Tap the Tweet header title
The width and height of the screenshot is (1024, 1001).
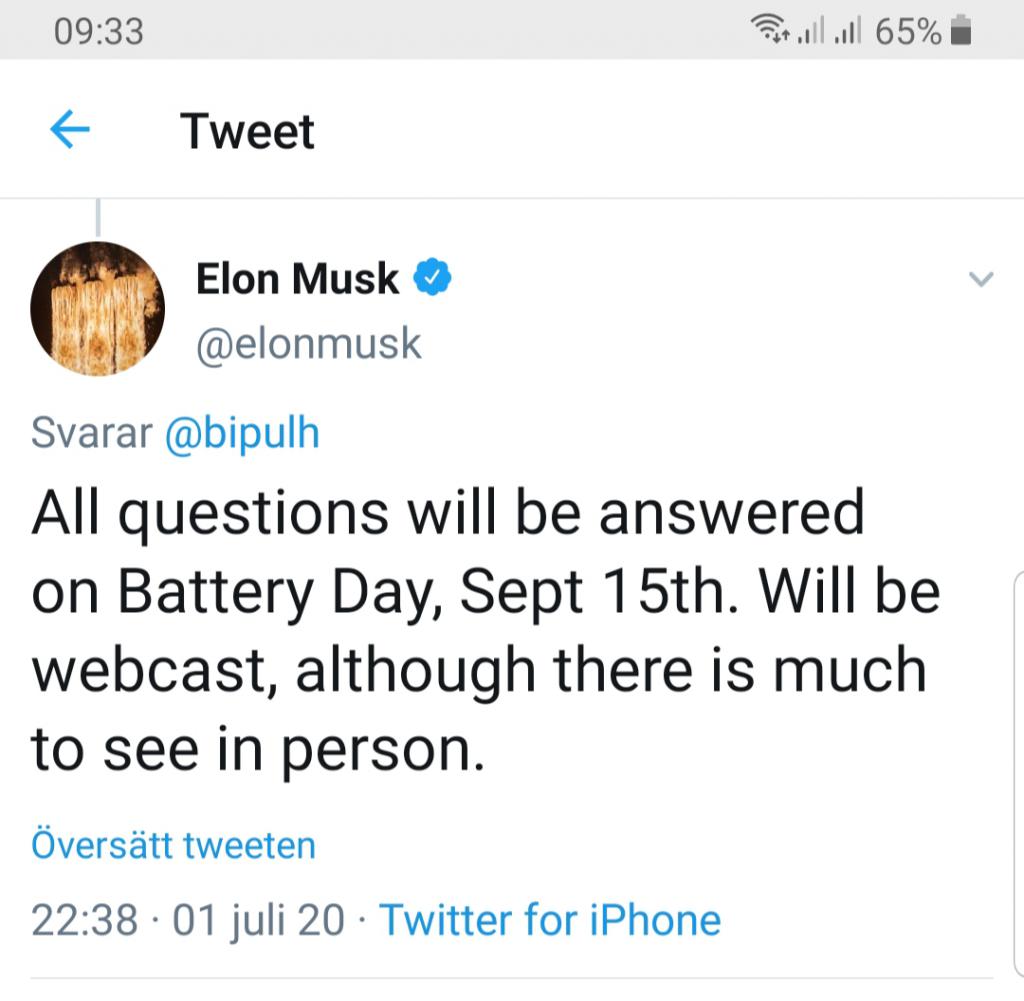coord(248,131)
